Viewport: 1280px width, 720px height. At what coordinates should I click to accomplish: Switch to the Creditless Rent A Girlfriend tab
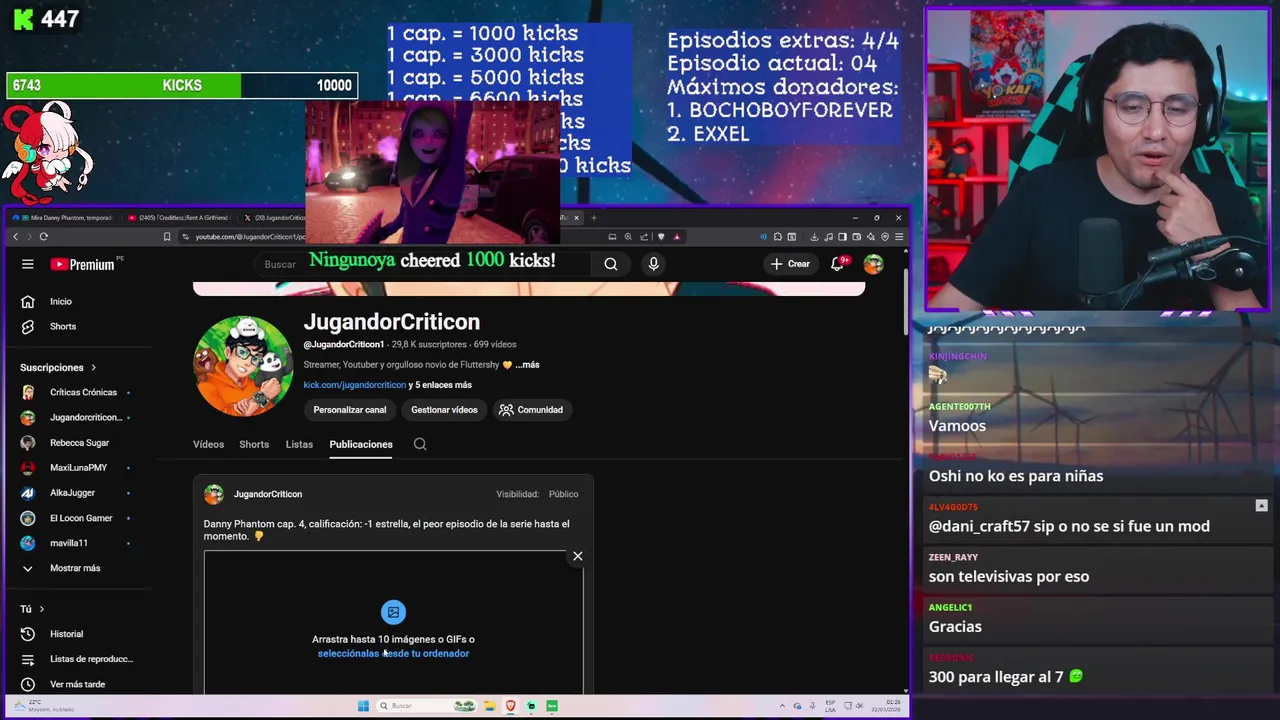180,217
